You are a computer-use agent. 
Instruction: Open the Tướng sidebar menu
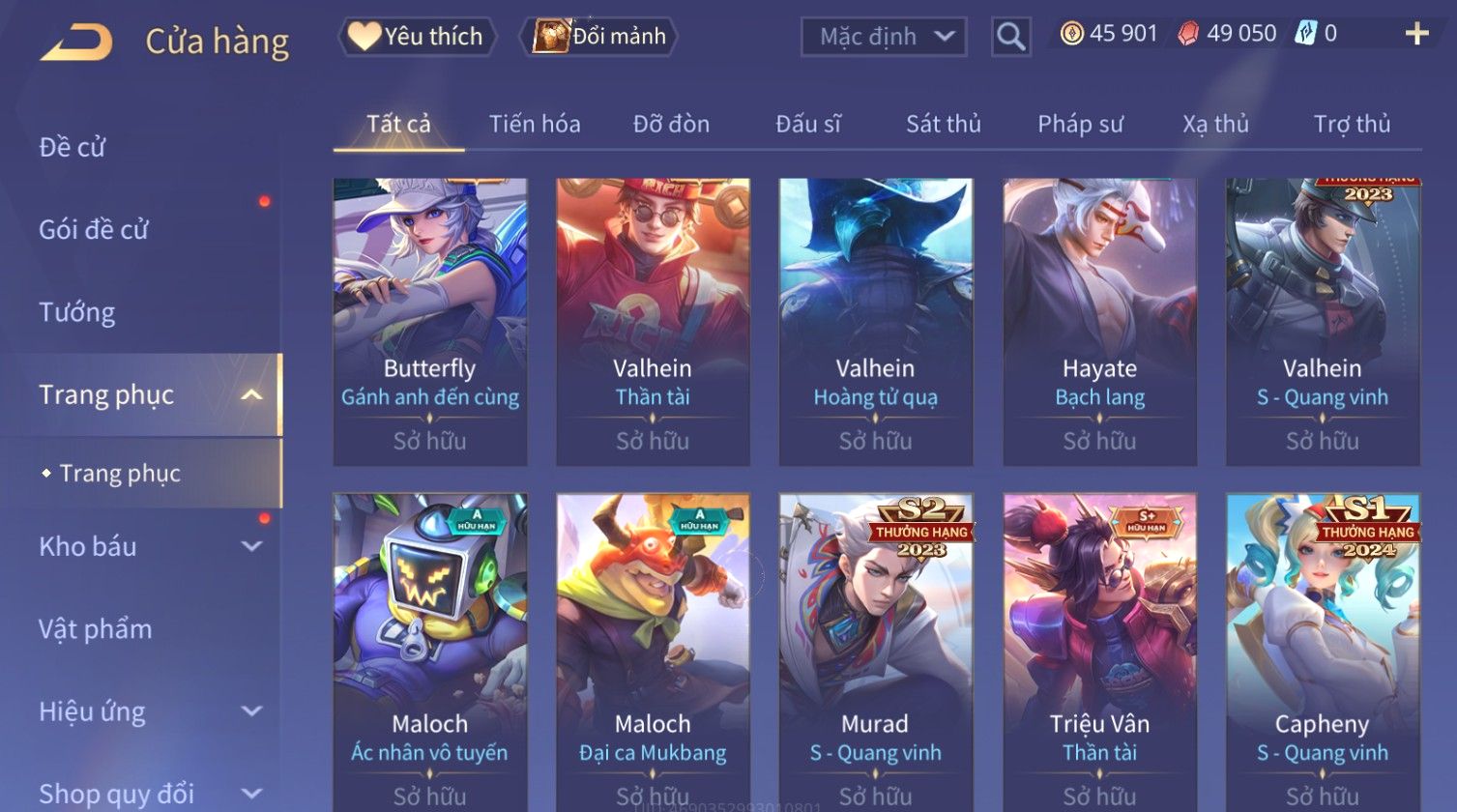coord(77,312)
